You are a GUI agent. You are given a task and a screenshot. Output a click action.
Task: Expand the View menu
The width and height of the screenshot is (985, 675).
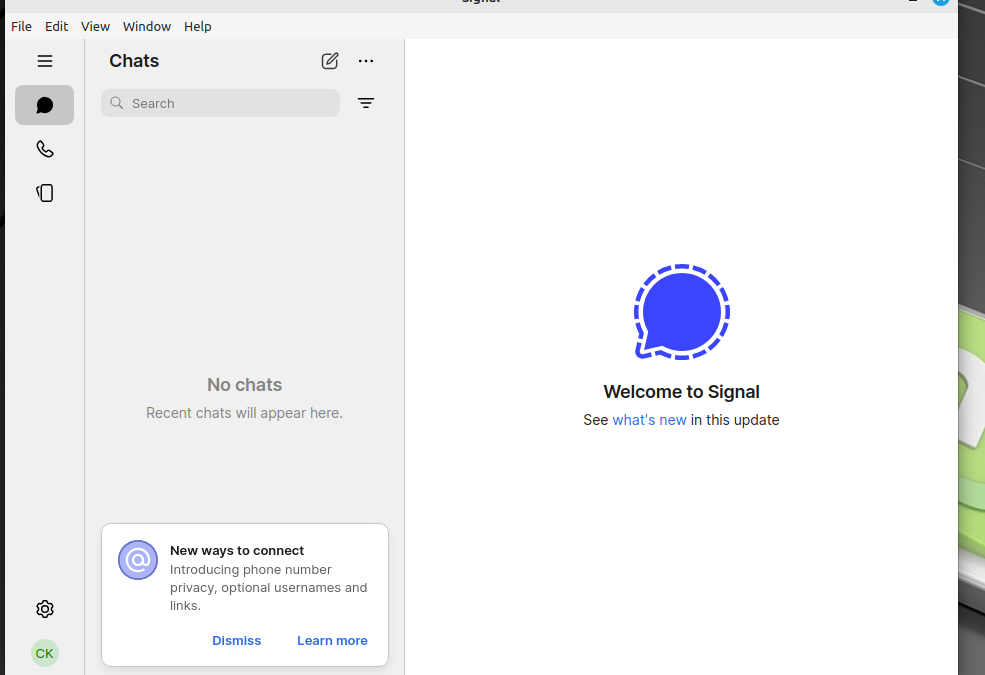click(95, 26)
